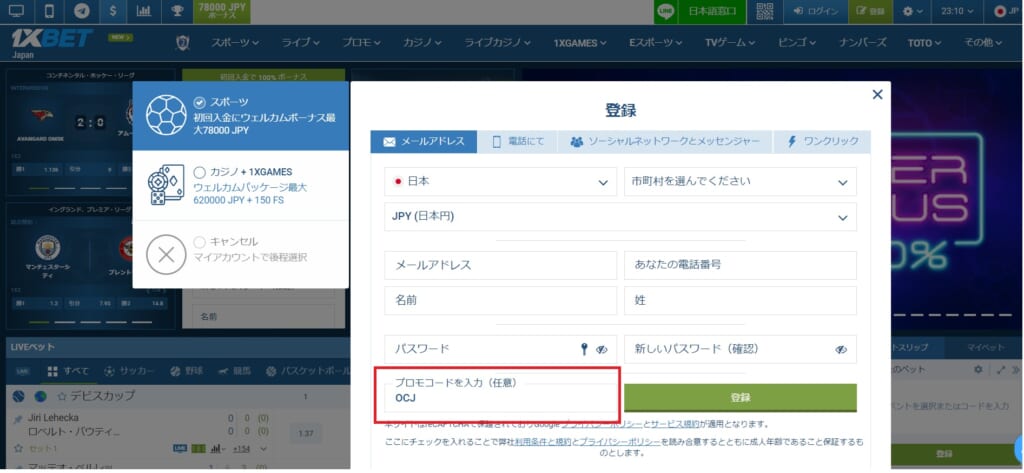
Task: Click the Telegram paper plane icon
Action: click(81, 11)
